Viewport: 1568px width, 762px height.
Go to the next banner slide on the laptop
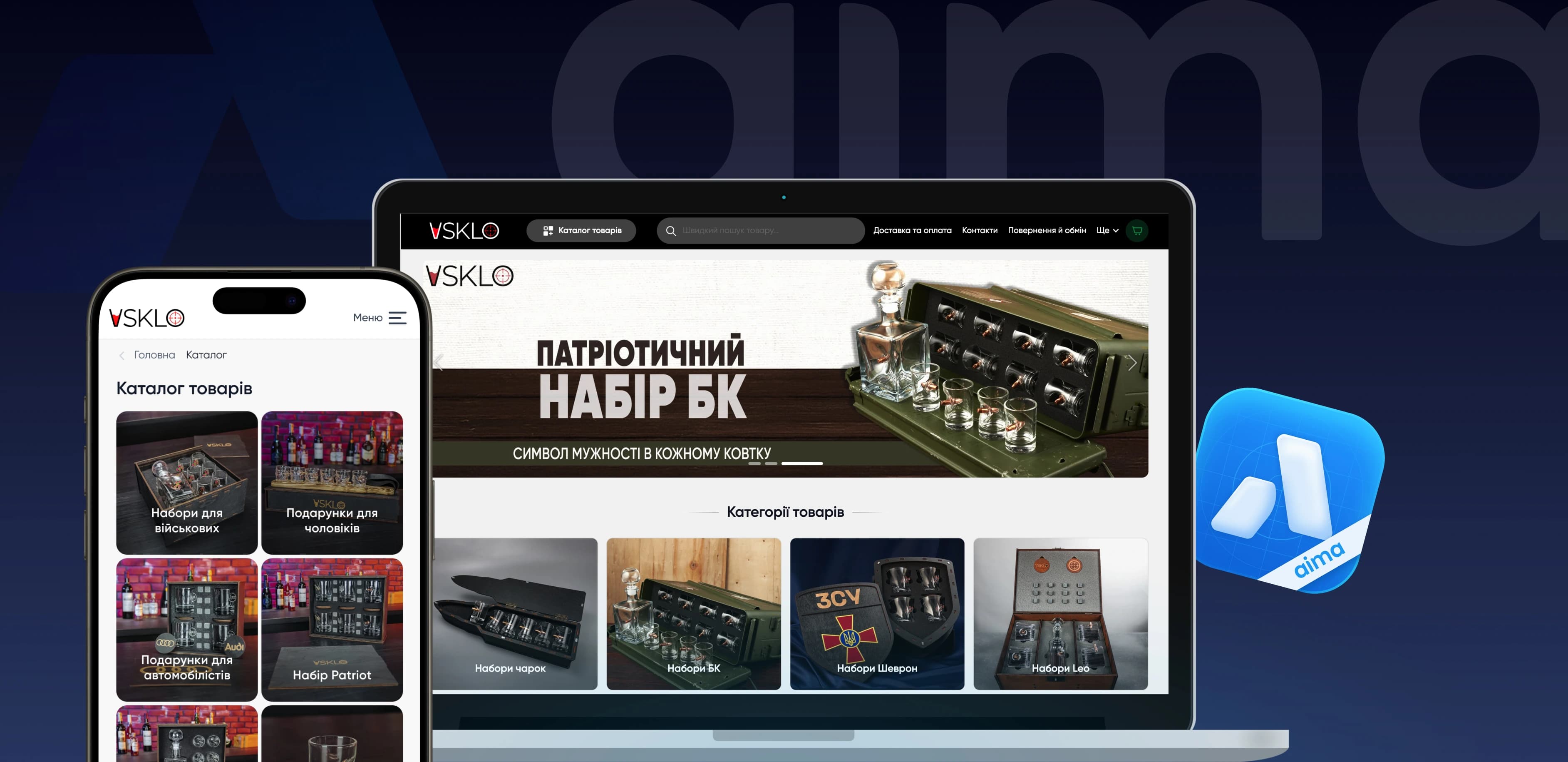[x=1131, y=363]
